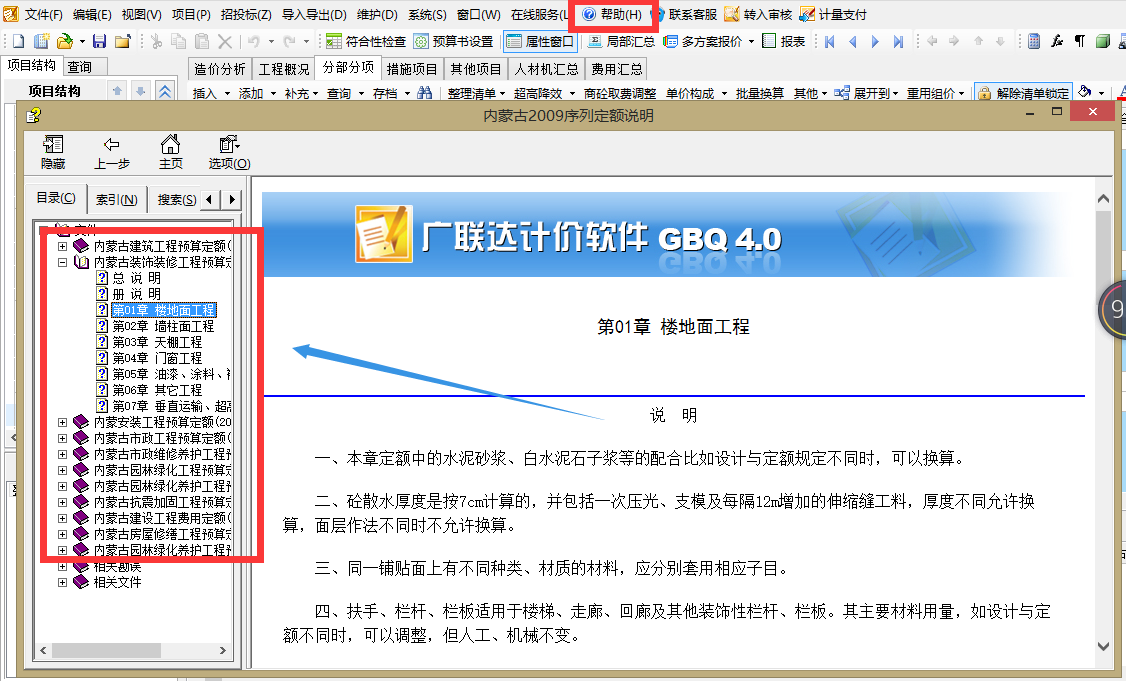Open 总 说 明 help topic
The image size is (1126, 681).
coord(136,278)
